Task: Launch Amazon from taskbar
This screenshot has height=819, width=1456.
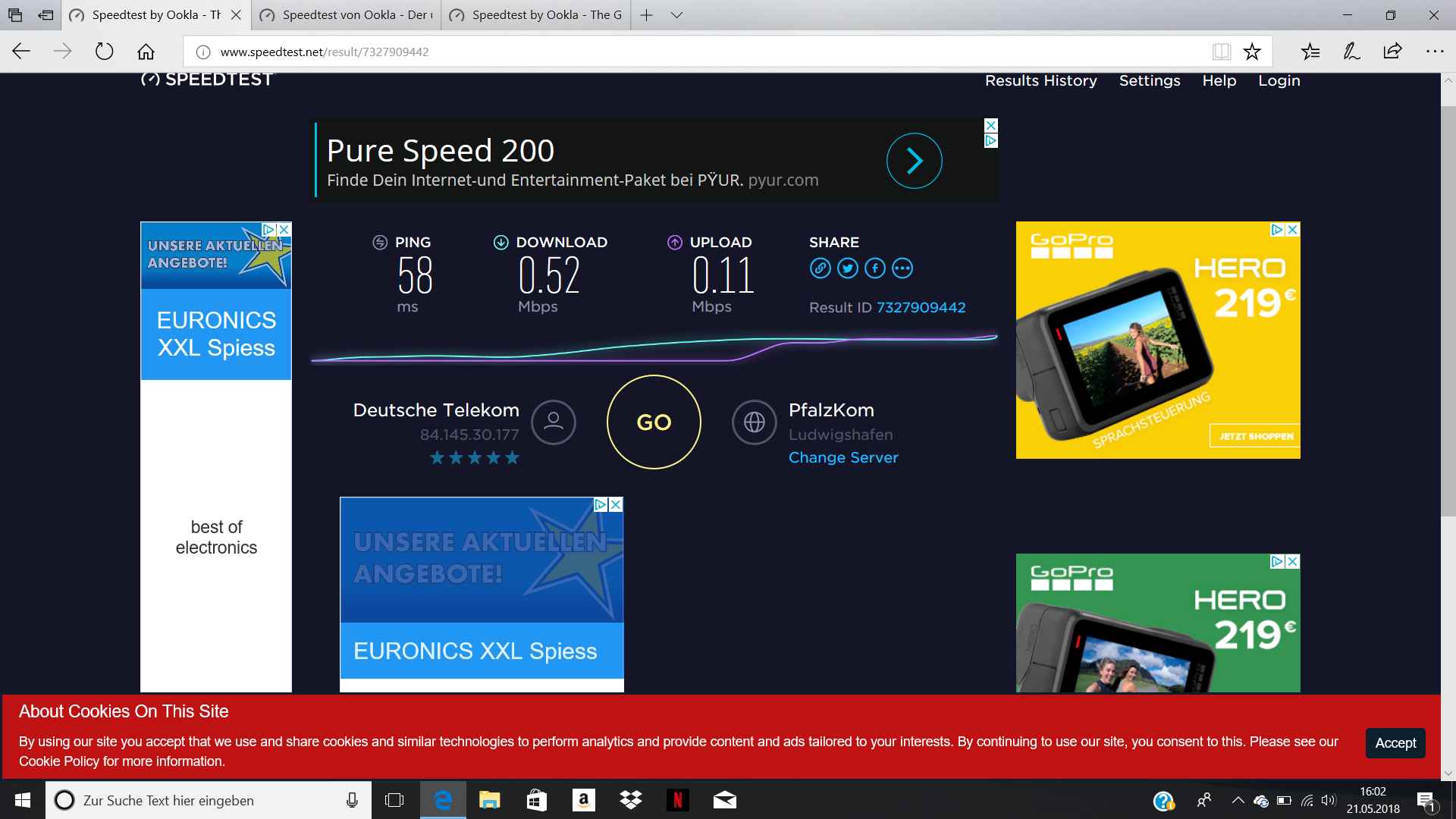Action: [584, 800]
